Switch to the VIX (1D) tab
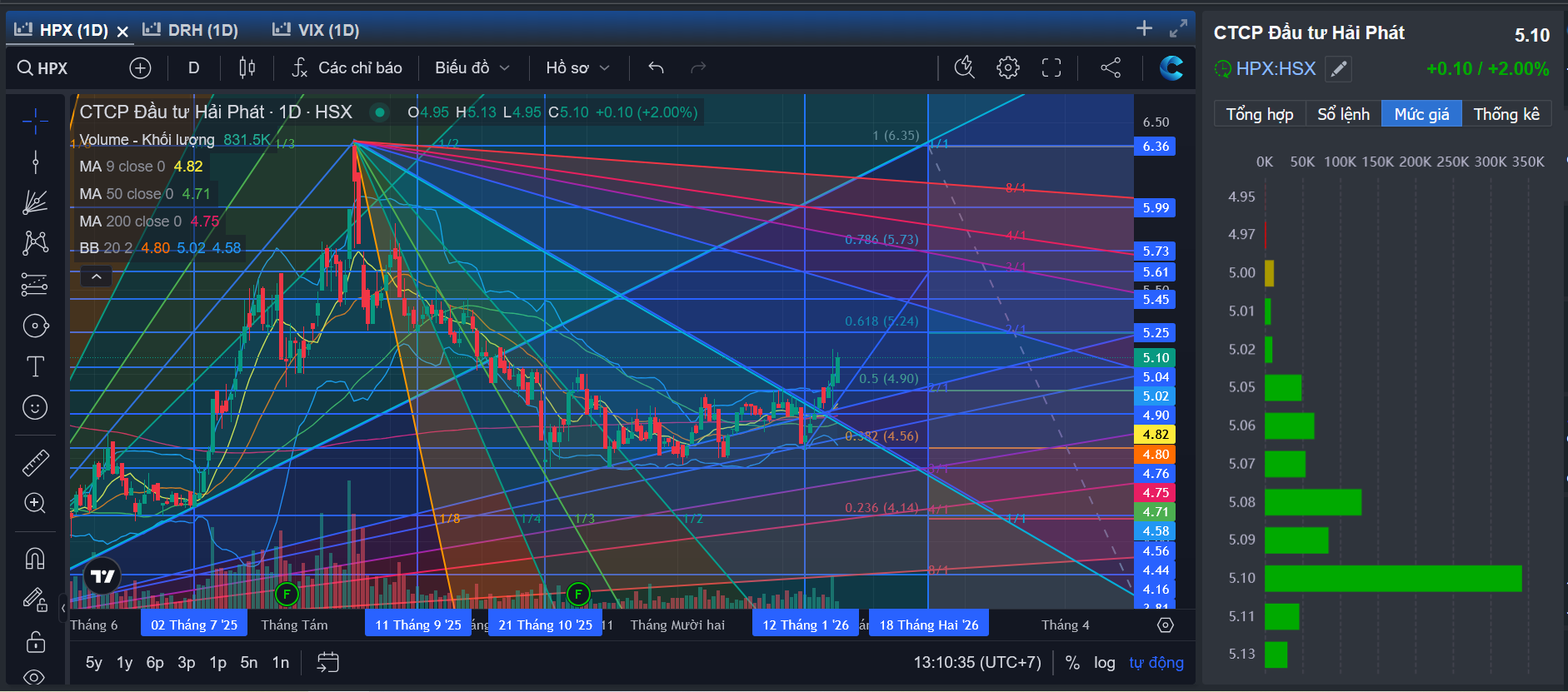Screen dimensions: 1568x692 pyautogui.click(x=317, y=30)
